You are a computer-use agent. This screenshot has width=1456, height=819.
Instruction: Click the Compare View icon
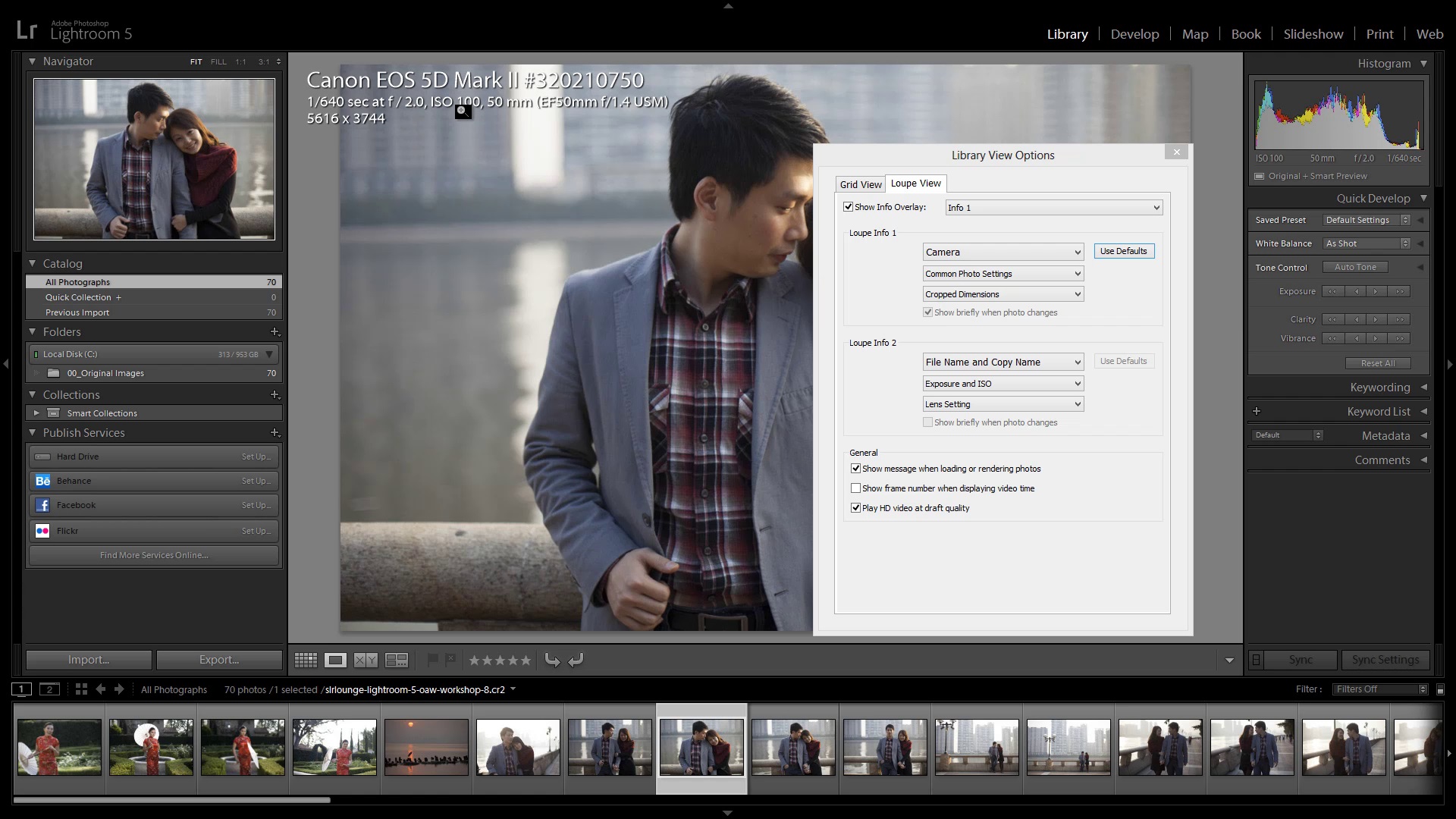click(365, 660)
